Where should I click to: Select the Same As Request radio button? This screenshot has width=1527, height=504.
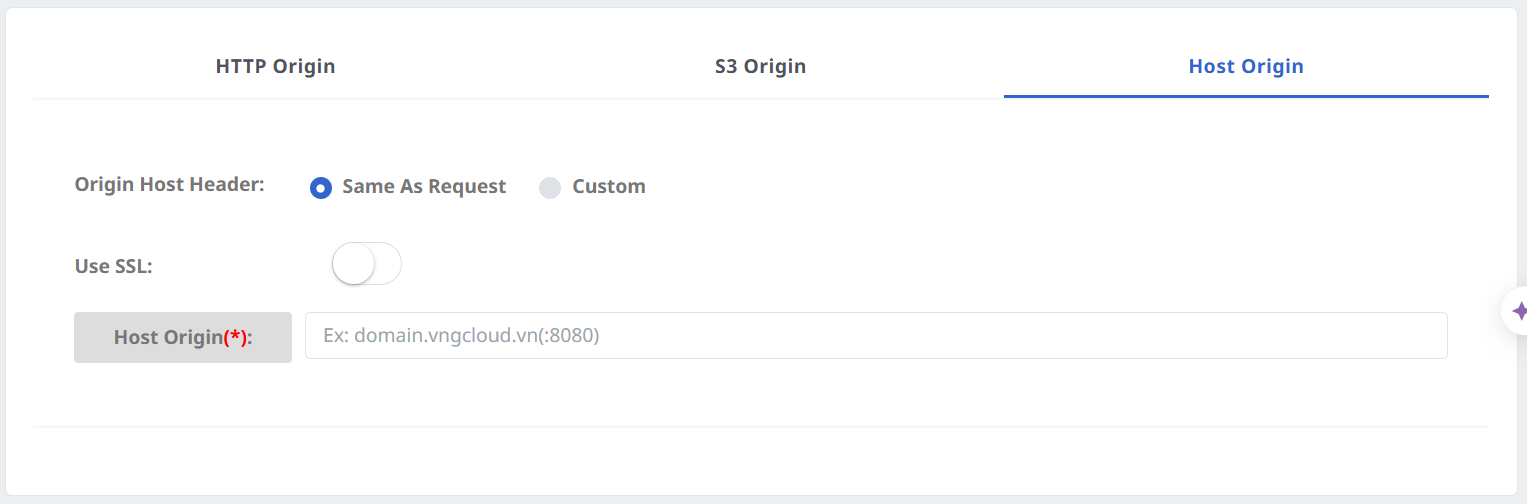click(x=321, y=187)
